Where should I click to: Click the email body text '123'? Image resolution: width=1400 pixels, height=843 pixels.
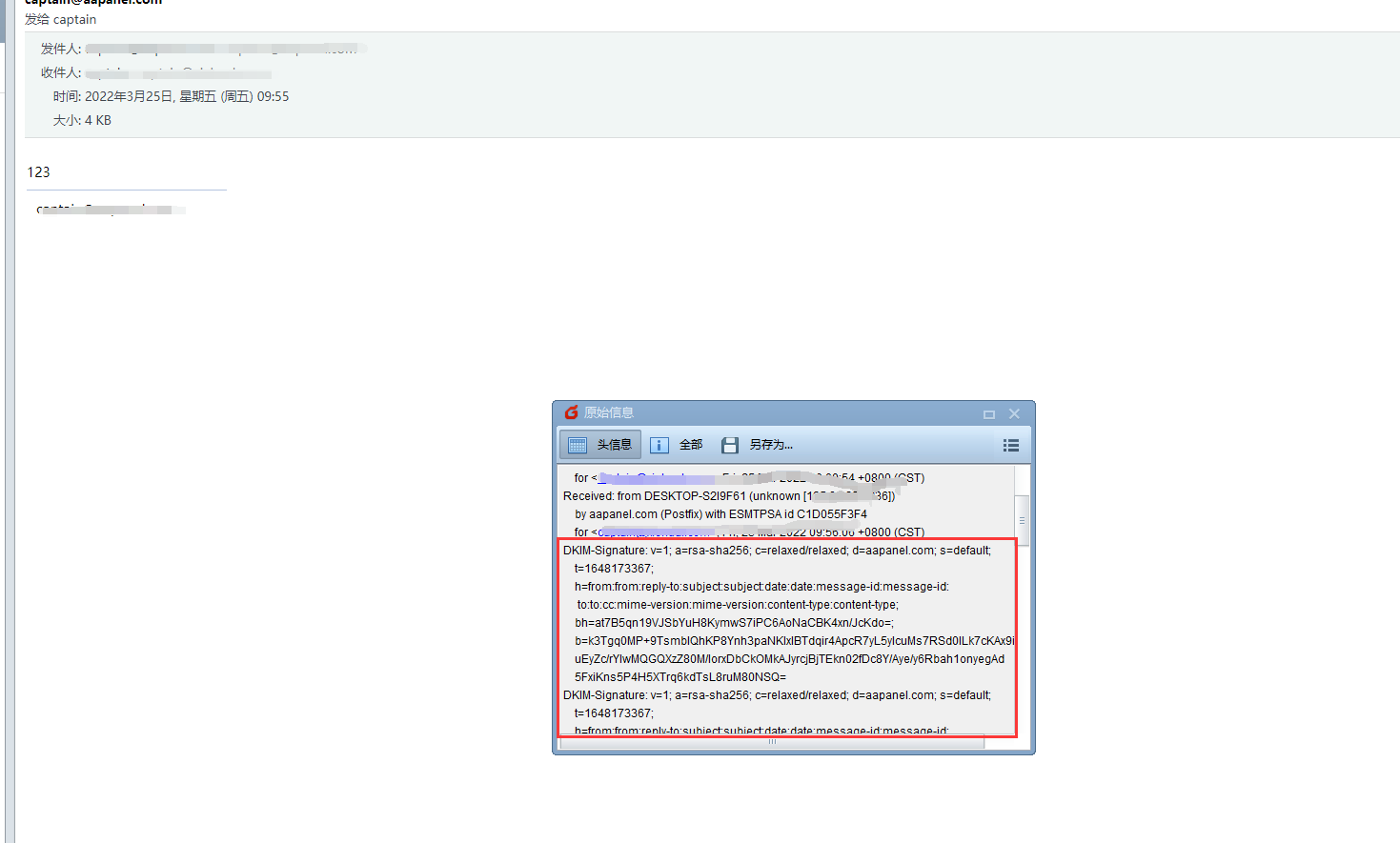coord(38,172)
